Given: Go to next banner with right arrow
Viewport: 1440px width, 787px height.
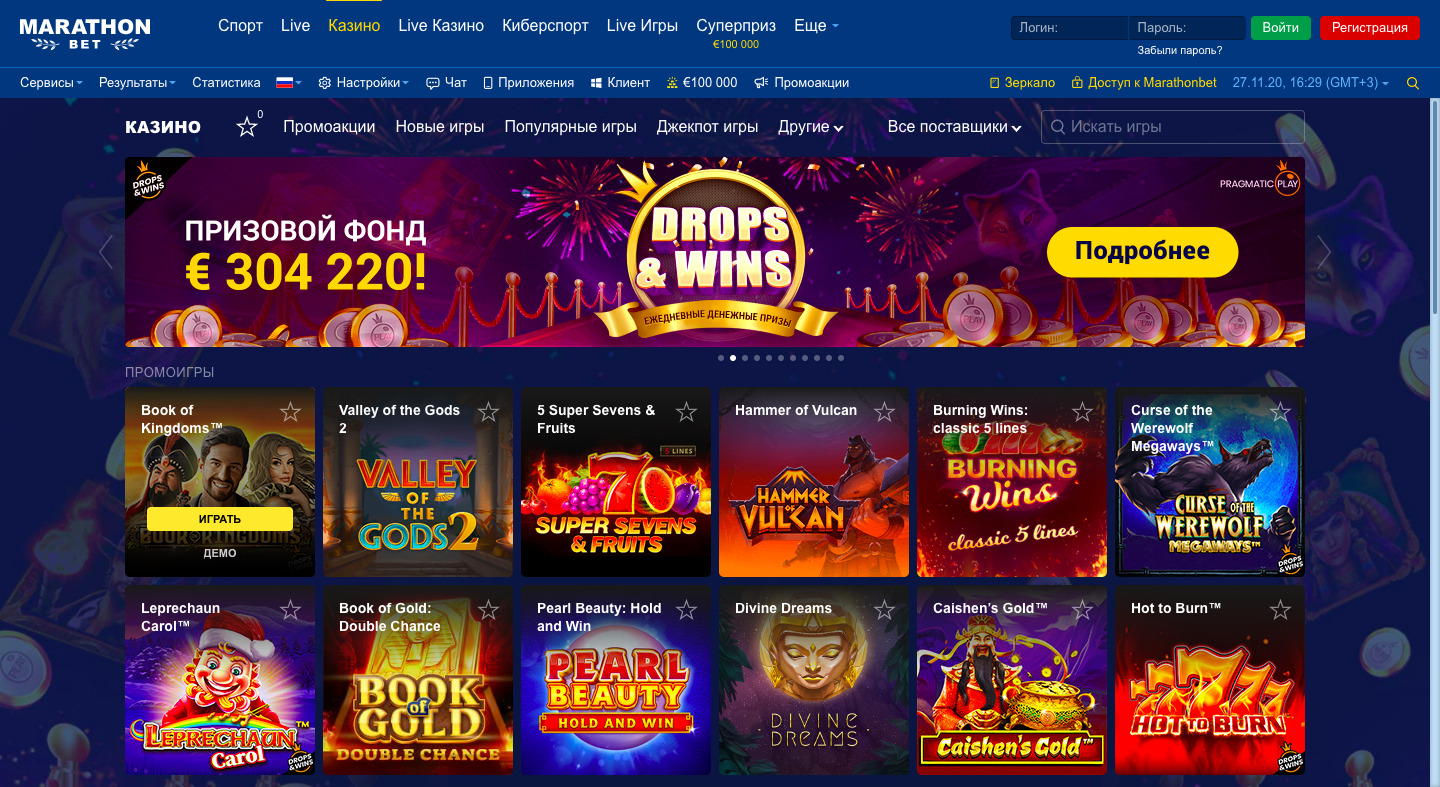Looking at the screenshot, I should 1324,252.
